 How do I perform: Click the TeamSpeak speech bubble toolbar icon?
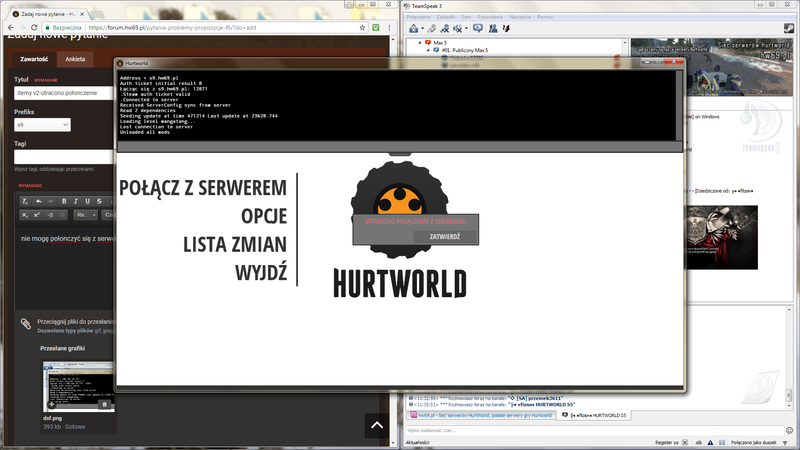coord(478,29)
